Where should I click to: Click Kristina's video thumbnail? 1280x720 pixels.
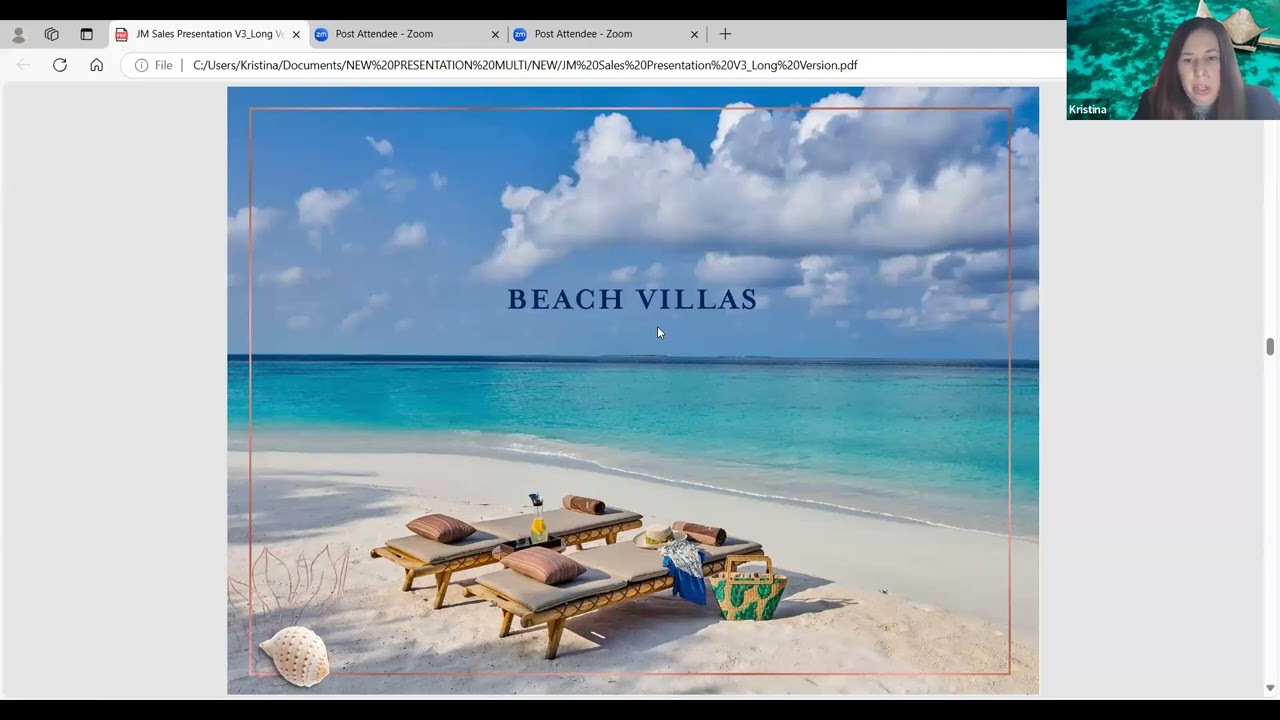pyautogui.click(x=1173, y=60)
